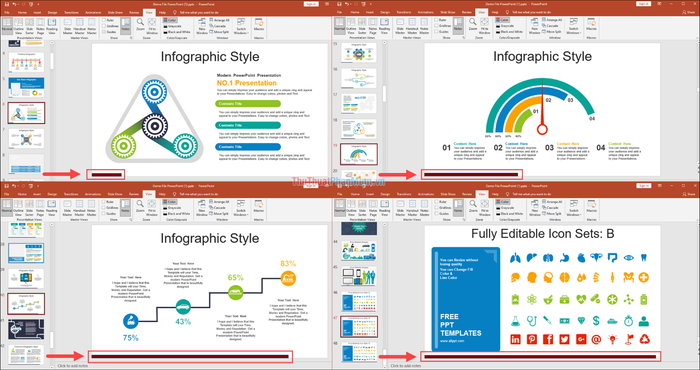The height and width of the screenshot is (370, 700).
Task: Click Cascade in top-left window
Action: (217, 26)
